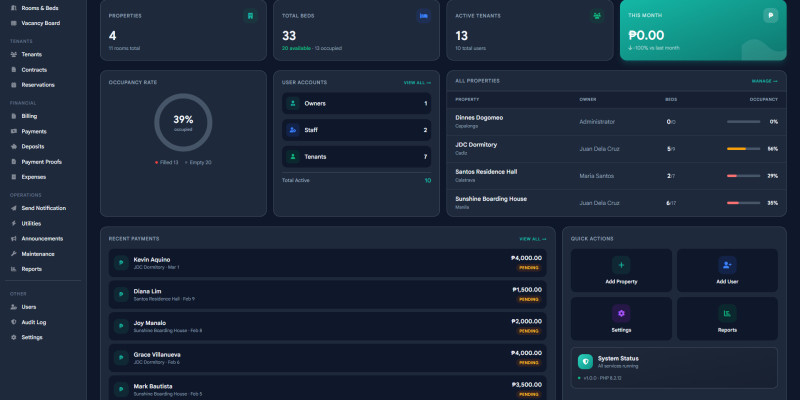The width and height of the screenshot is (800, 400).
Task: Click the Active Tenants people icon
Action: pyautogui.click(x=596, y=16)
